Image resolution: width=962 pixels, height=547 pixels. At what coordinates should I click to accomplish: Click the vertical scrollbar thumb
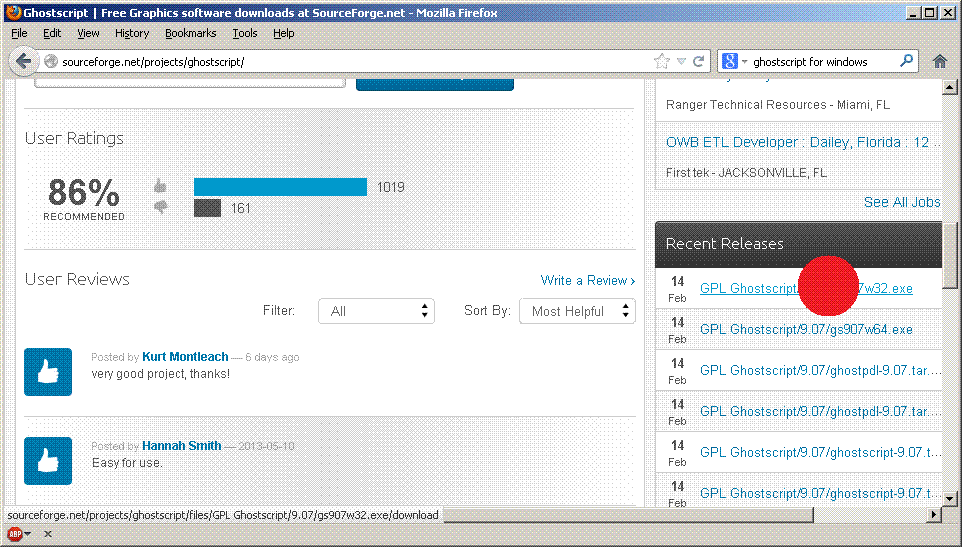coord(950,254)
